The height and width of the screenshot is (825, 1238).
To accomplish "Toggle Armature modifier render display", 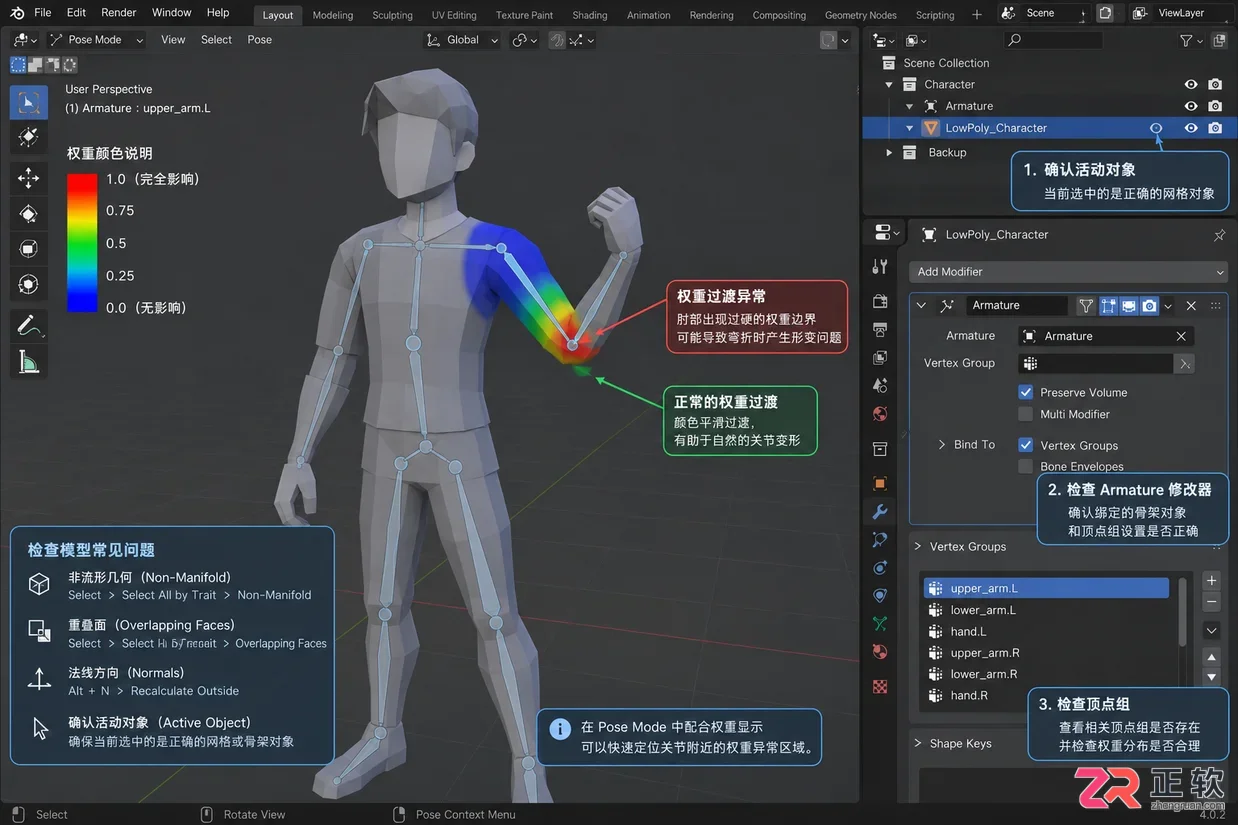I will click(1149, 306).
